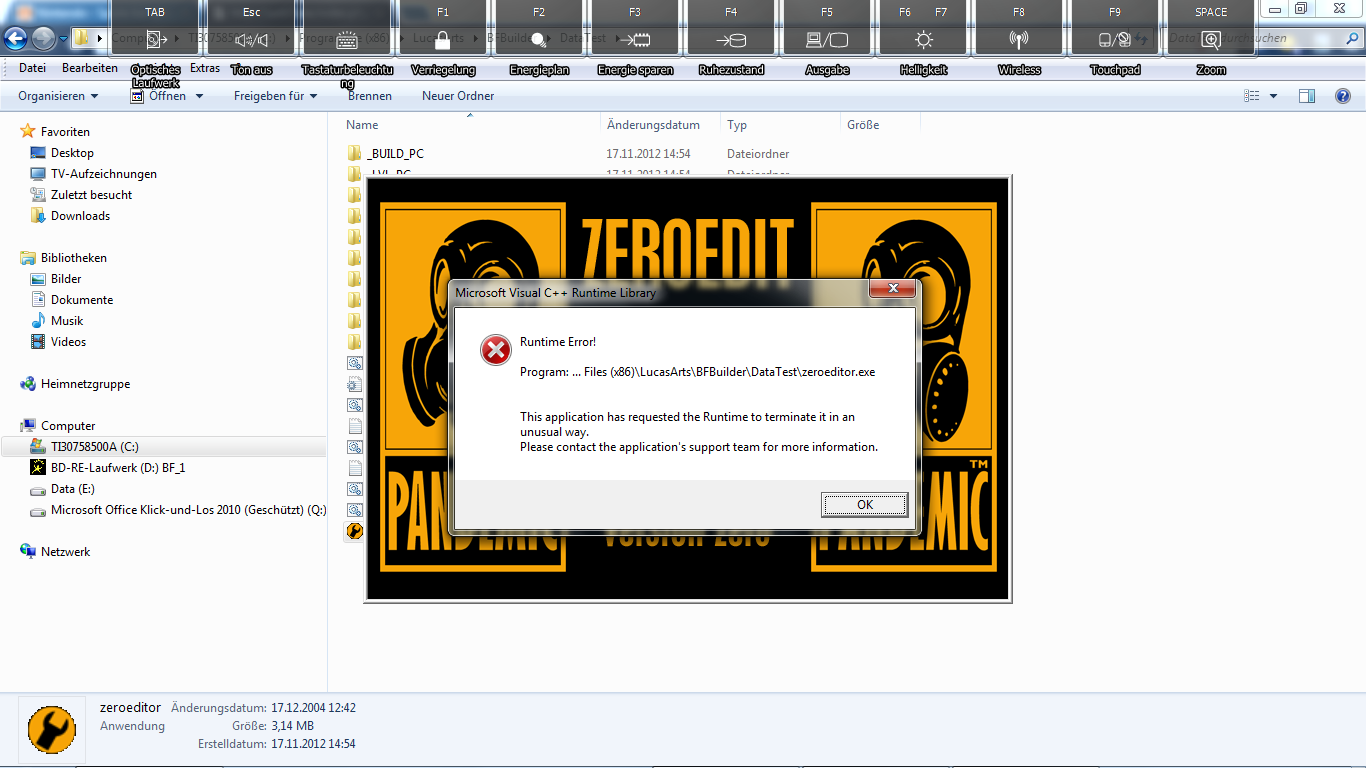Select the Data (E:) drive

tap(73, 490)
